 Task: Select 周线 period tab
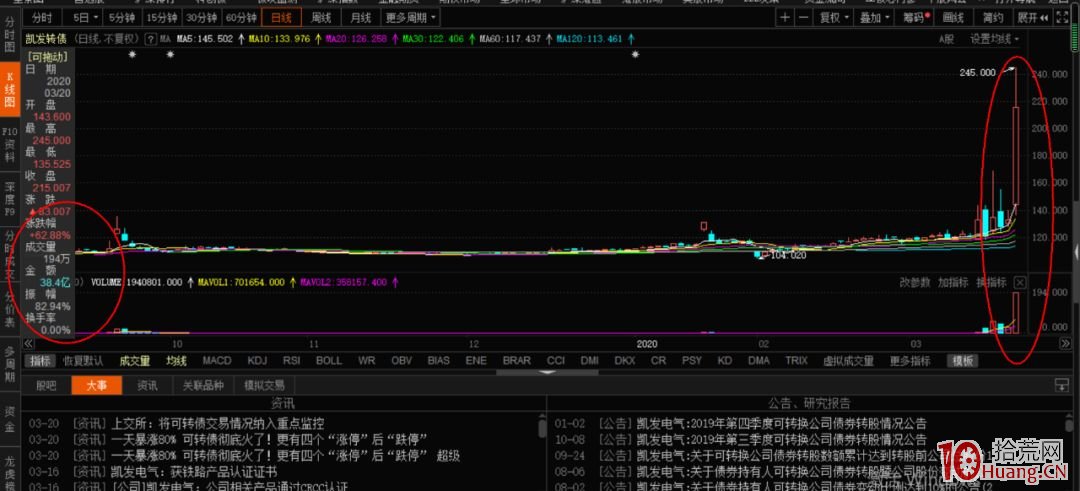[321, 18]
